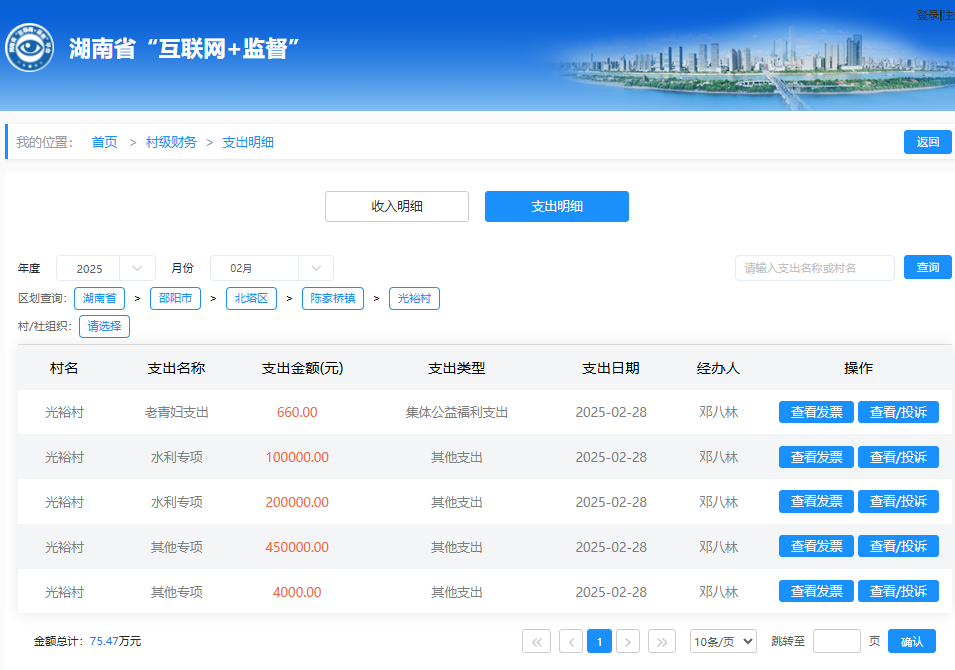
Task: Open the 10条/页 page size selector
Action: (723, 641)
